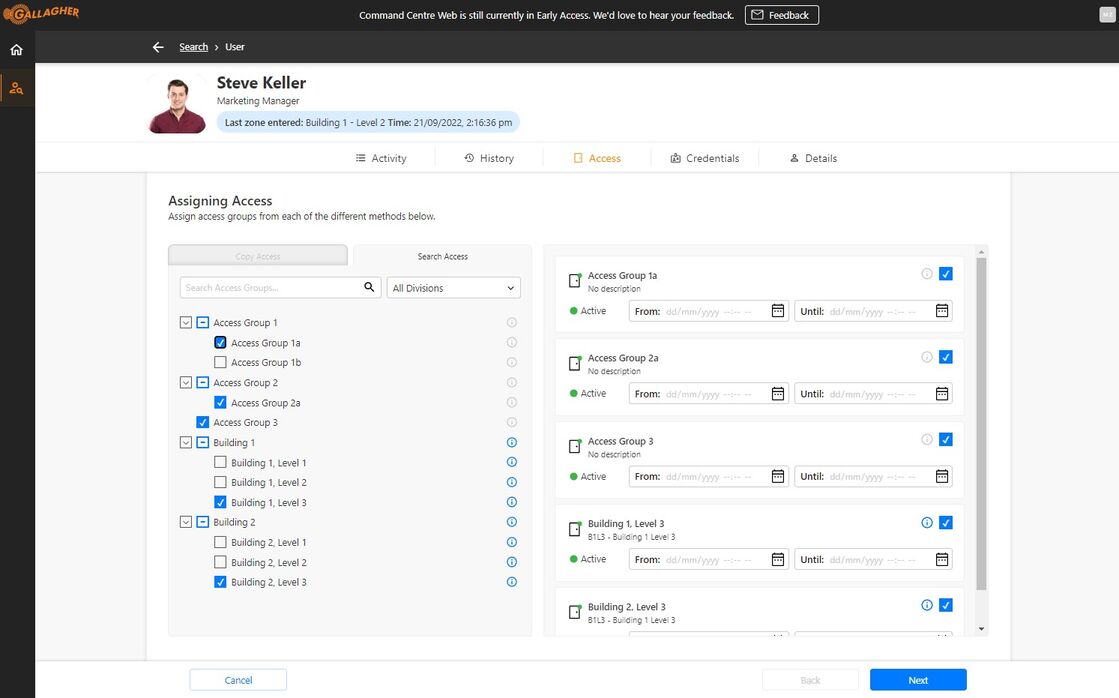Screen dimensions: 1119x698
Task: Open the Home icon in the sidebar
Action: [x=16, y=48]
